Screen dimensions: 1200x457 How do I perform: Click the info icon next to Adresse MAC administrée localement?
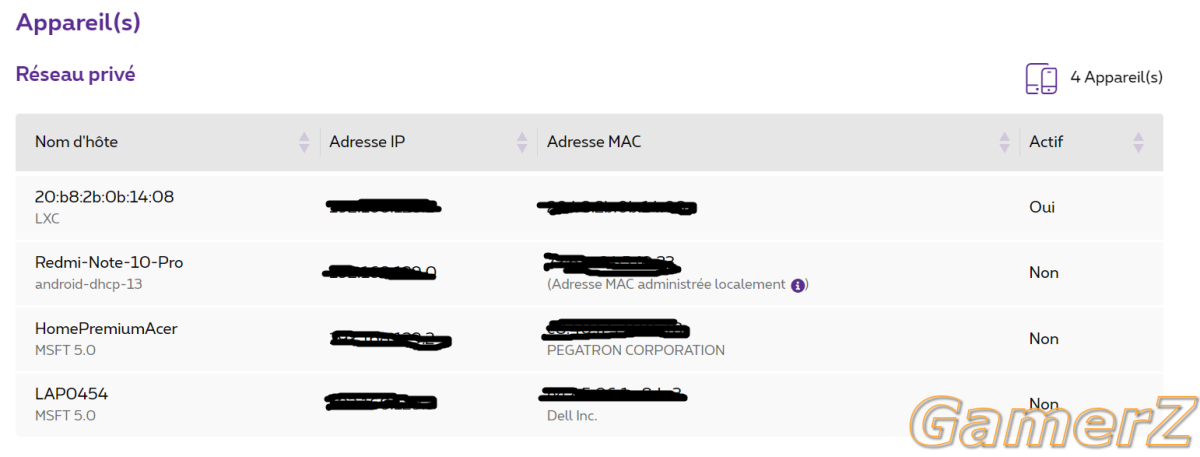[x=798, y=285]
